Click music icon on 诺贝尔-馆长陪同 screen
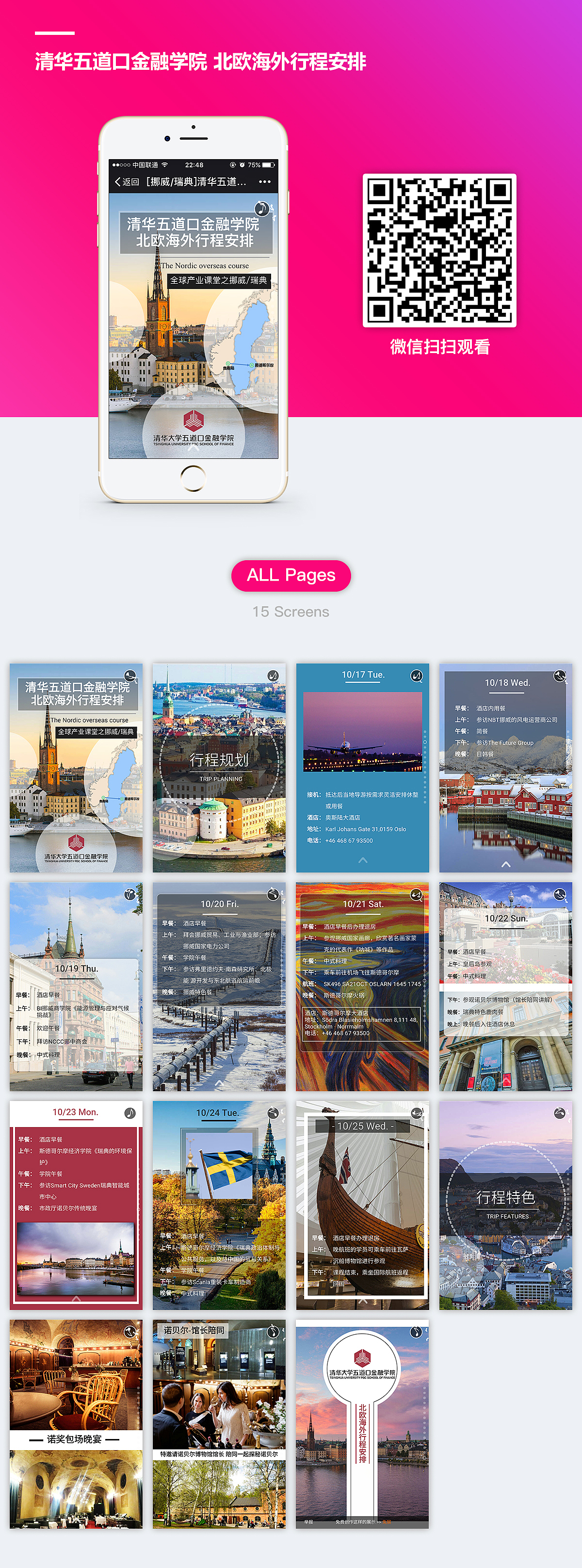 [274, 1331]
